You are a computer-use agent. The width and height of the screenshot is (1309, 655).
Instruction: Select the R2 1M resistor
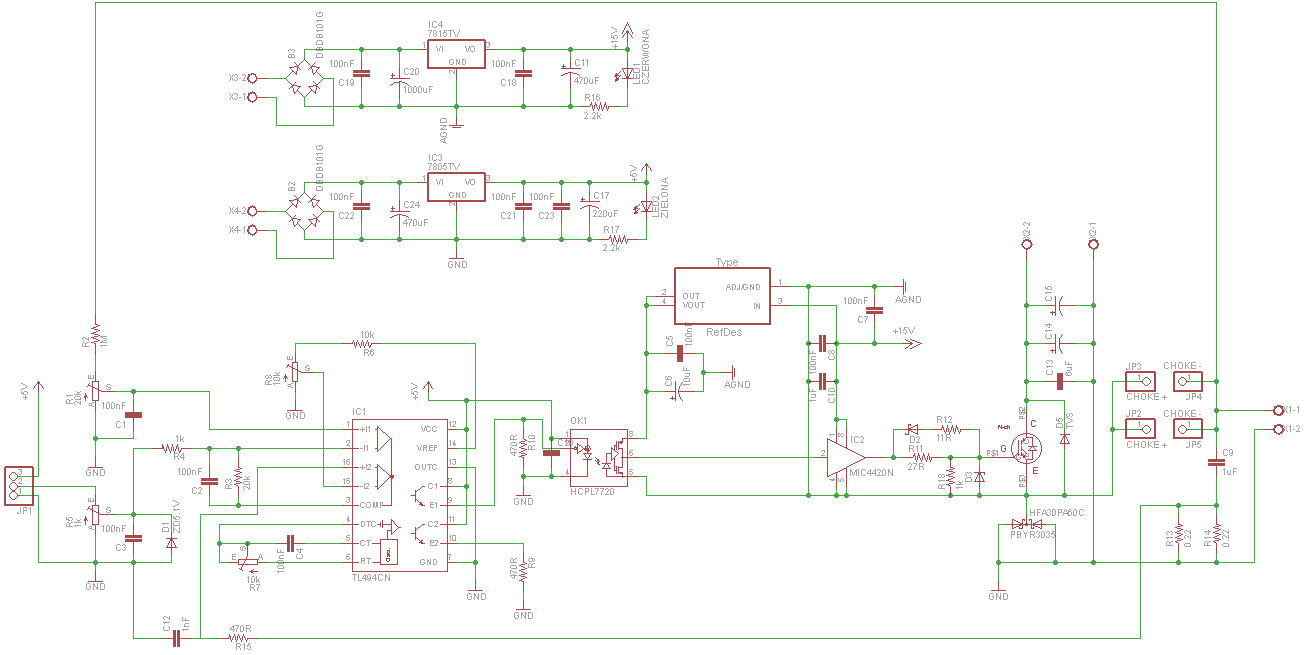click(x=95, y=332)
